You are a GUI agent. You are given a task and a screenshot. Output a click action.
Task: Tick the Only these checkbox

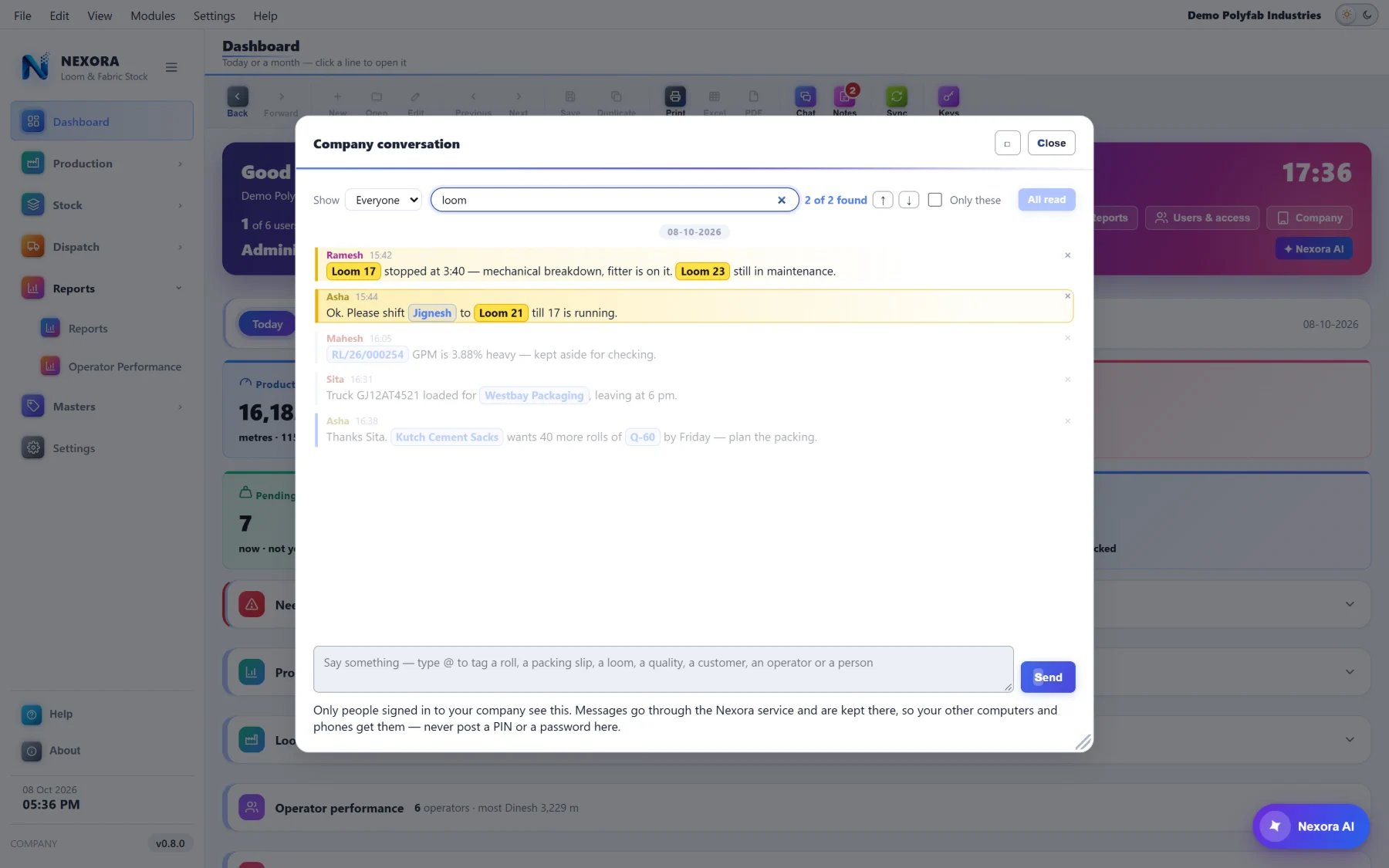[934, 200]
